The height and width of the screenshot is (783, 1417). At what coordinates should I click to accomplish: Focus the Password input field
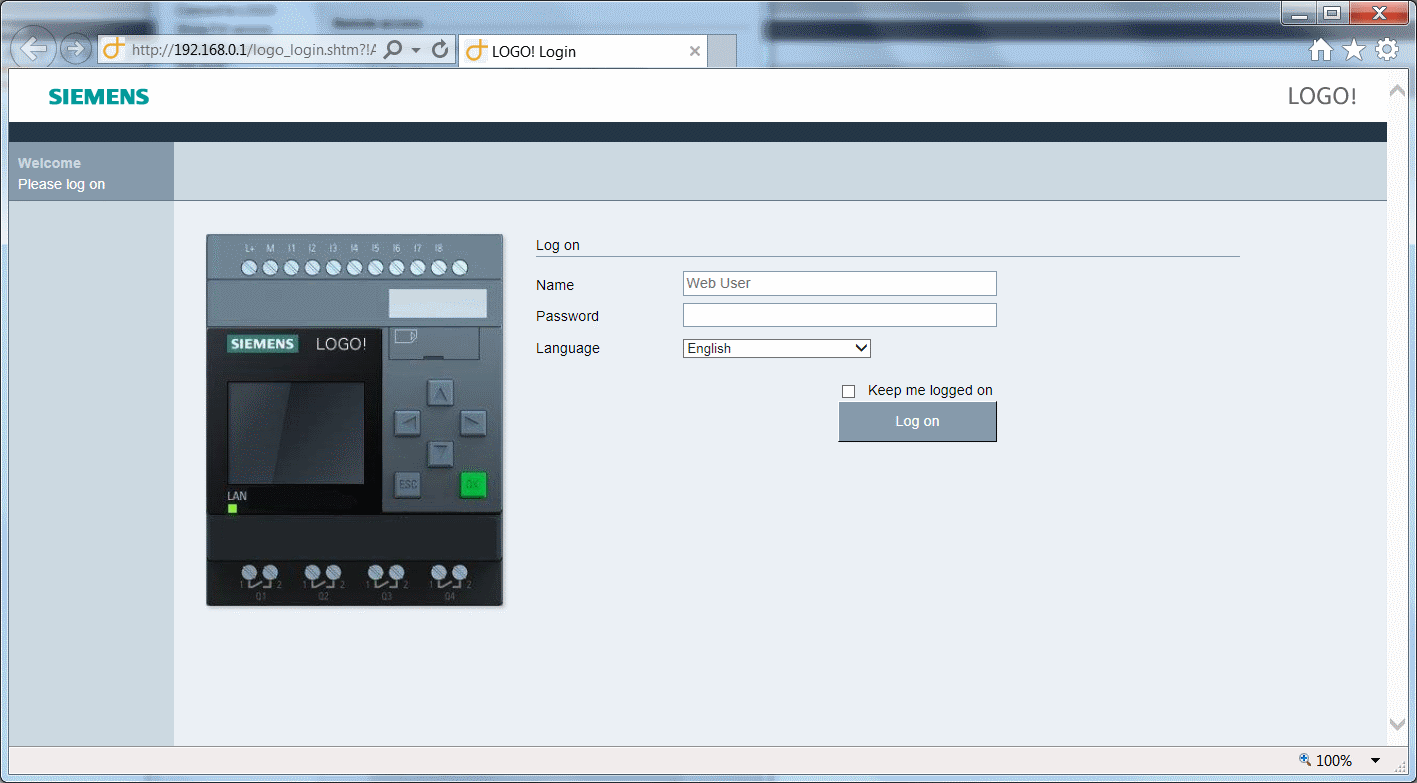840,315
